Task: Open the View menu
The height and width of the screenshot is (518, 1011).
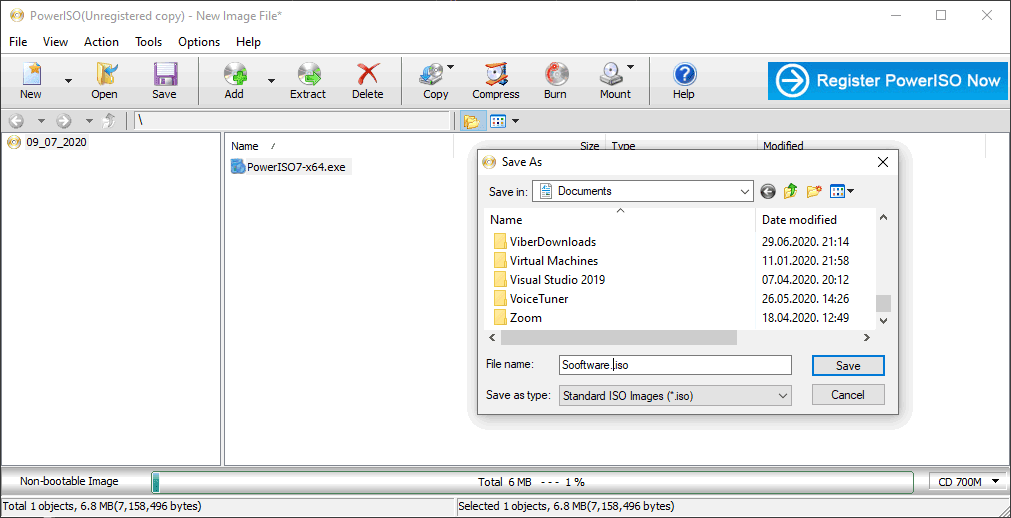Action: tap(55, 42)
